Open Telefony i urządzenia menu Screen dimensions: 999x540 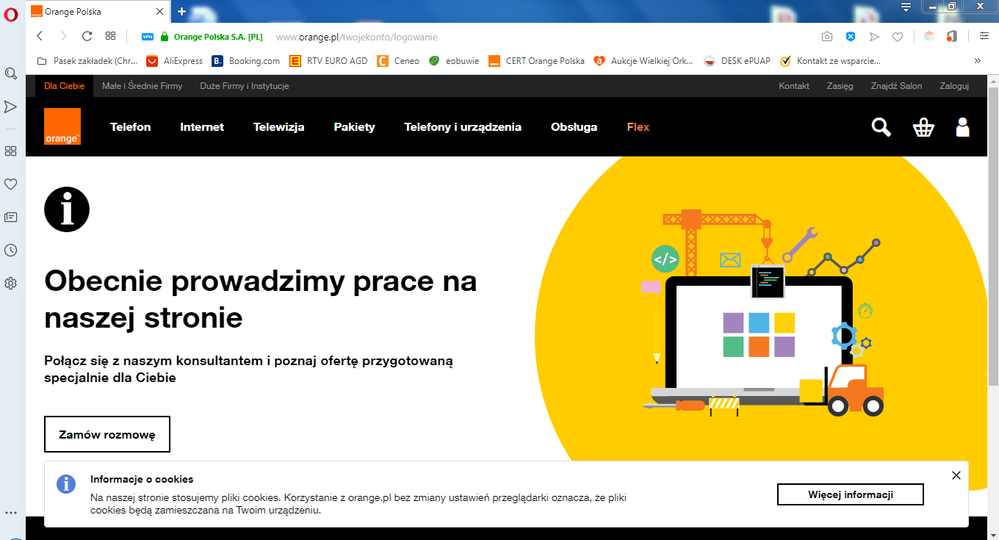click(463, 127)
